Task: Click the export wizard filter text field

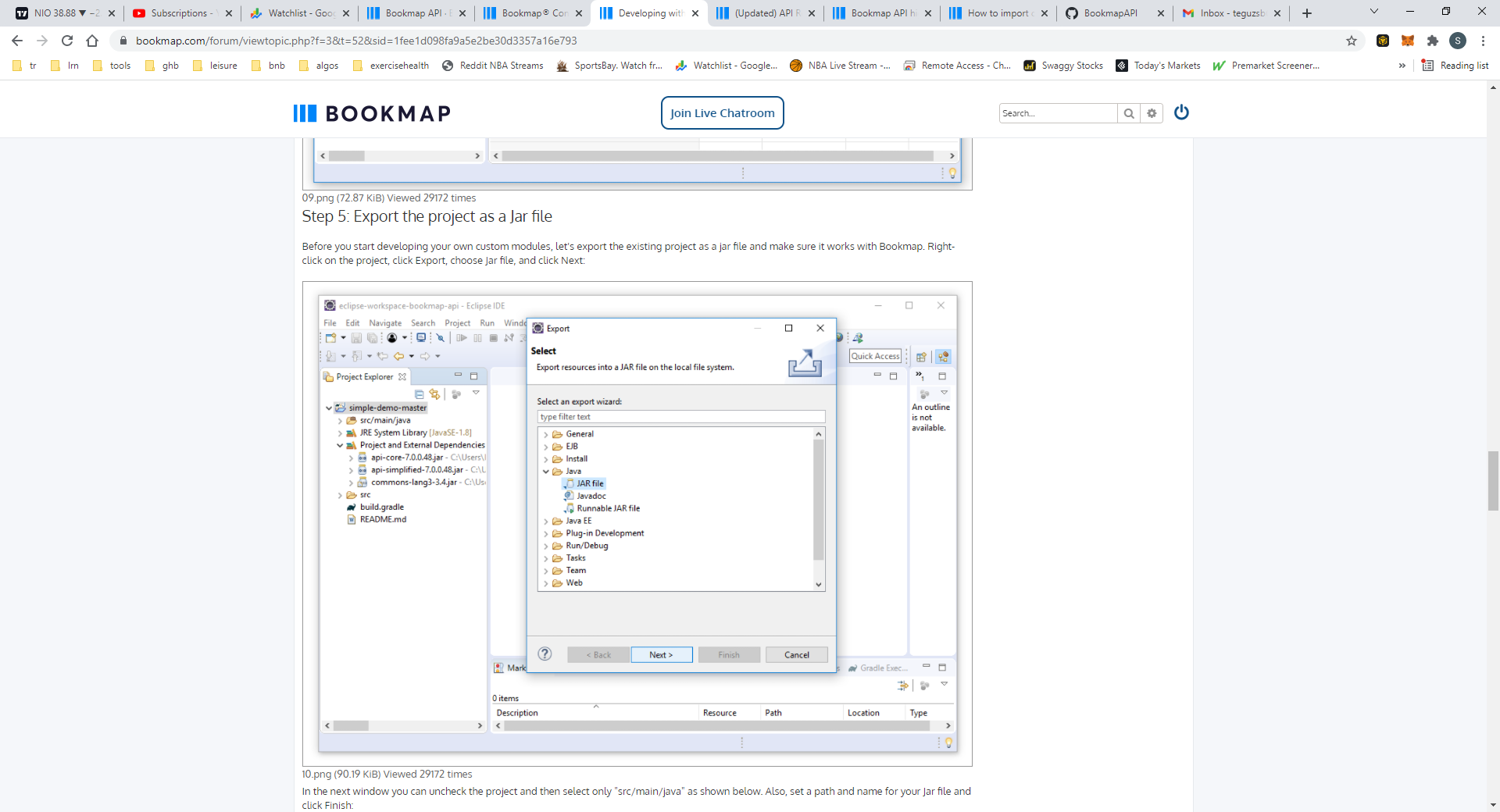Action: pyautogui.click(x=680, y=416)
